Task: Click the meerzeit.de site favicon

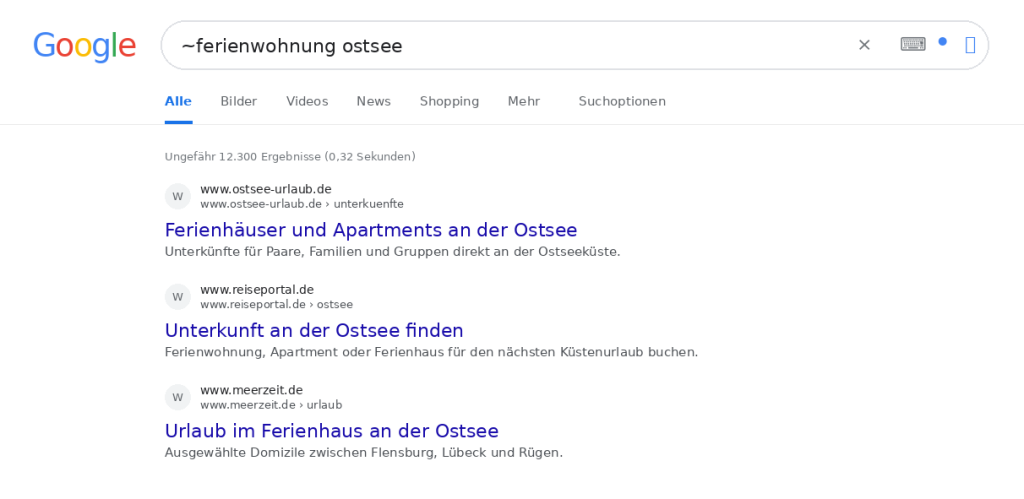Action: coord(178,398)
